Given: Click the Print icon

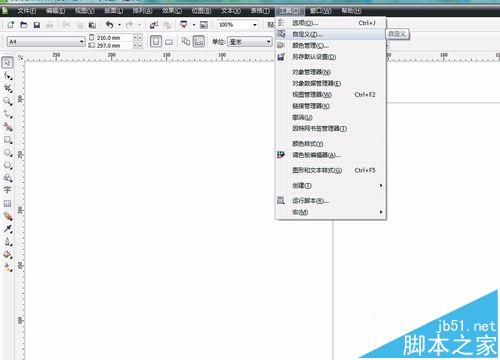Looking at the screenshot, I should coord(49,25).
